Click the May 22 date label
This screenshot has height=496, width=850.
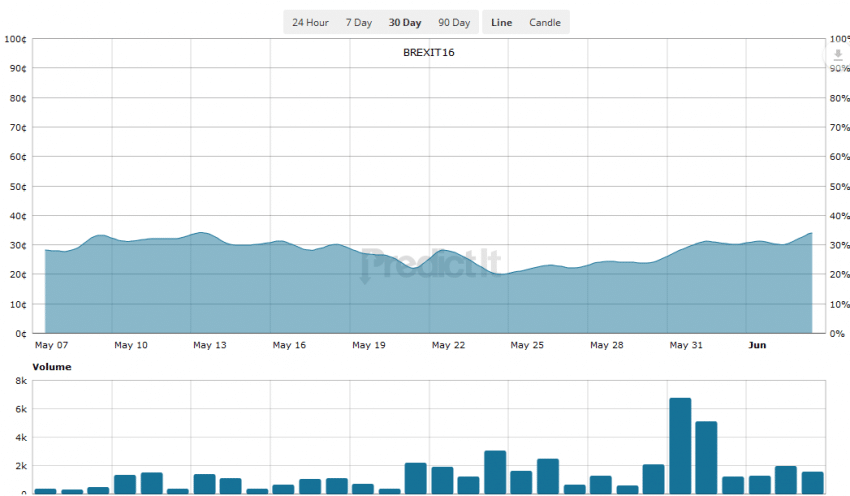point(448,345)
